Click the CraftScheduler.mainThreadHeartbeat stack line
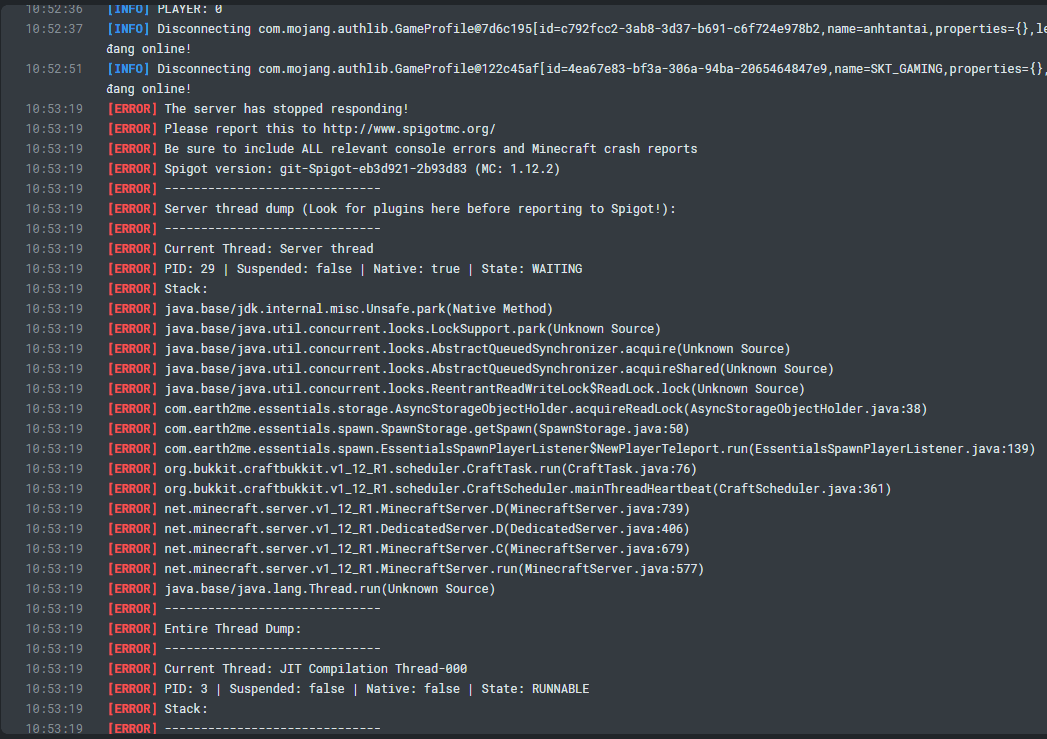1047x739 pixels. pyautogui.click(x=527, y=489)
